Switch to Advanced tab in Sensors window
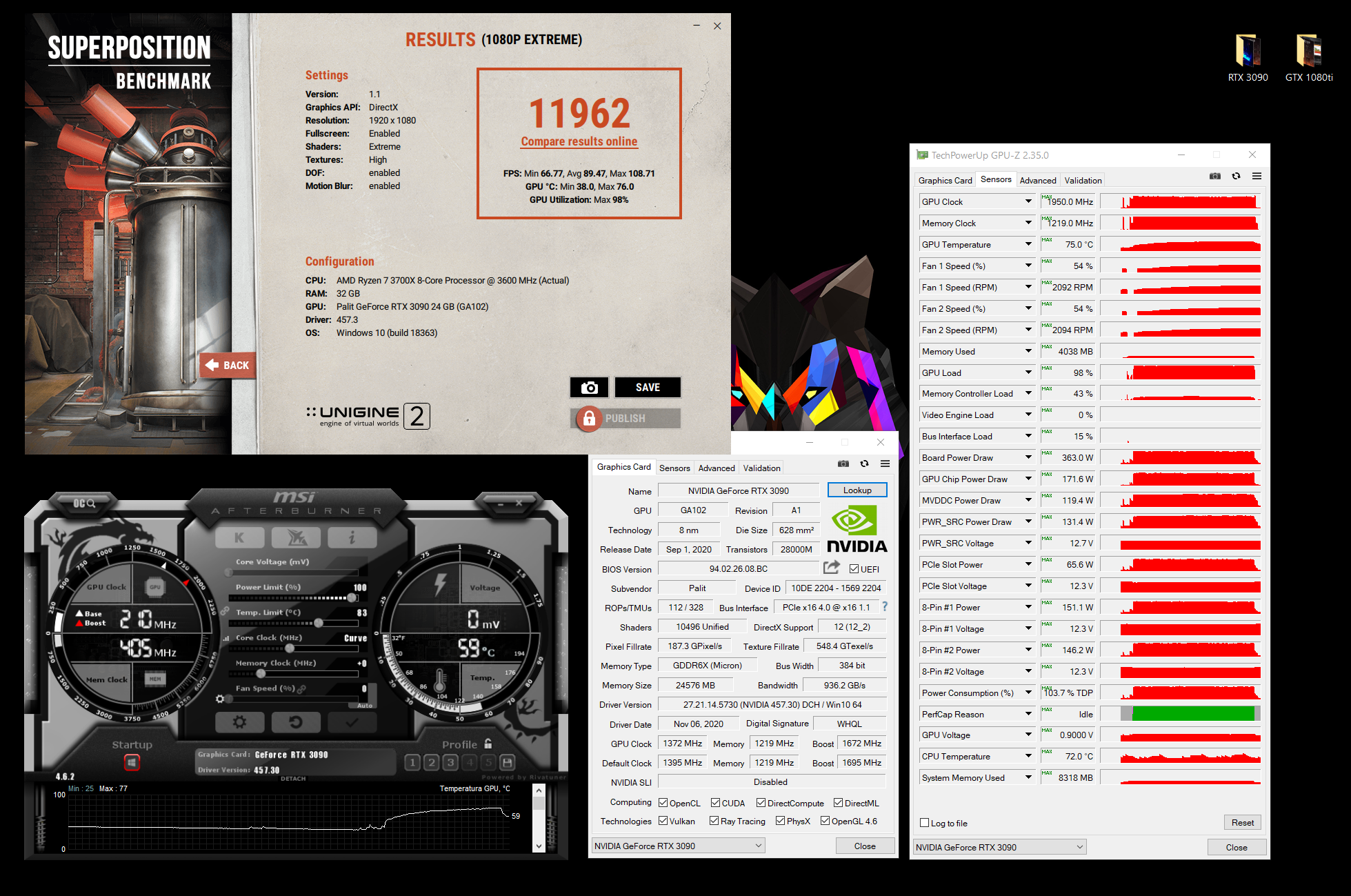This screenshot has width=1351, height=896. (x=1037, y=181)
